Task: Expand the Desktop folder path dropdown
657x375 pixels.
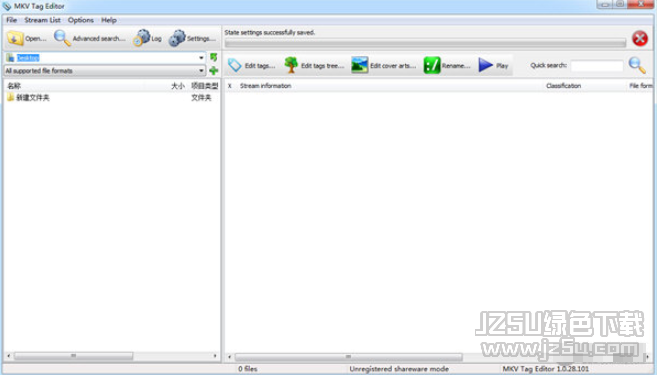Action: 201,58
